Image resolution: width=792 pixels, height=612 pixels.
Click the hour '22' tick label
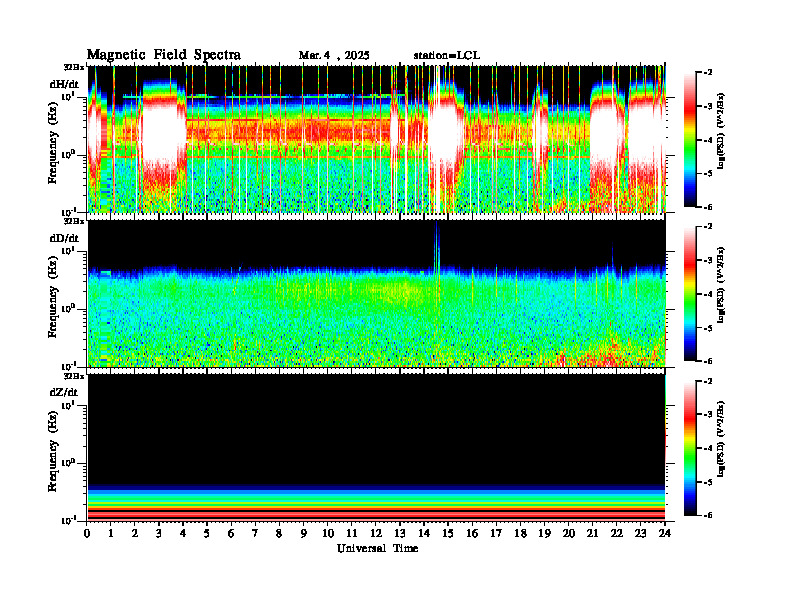(x=617, y=533)
